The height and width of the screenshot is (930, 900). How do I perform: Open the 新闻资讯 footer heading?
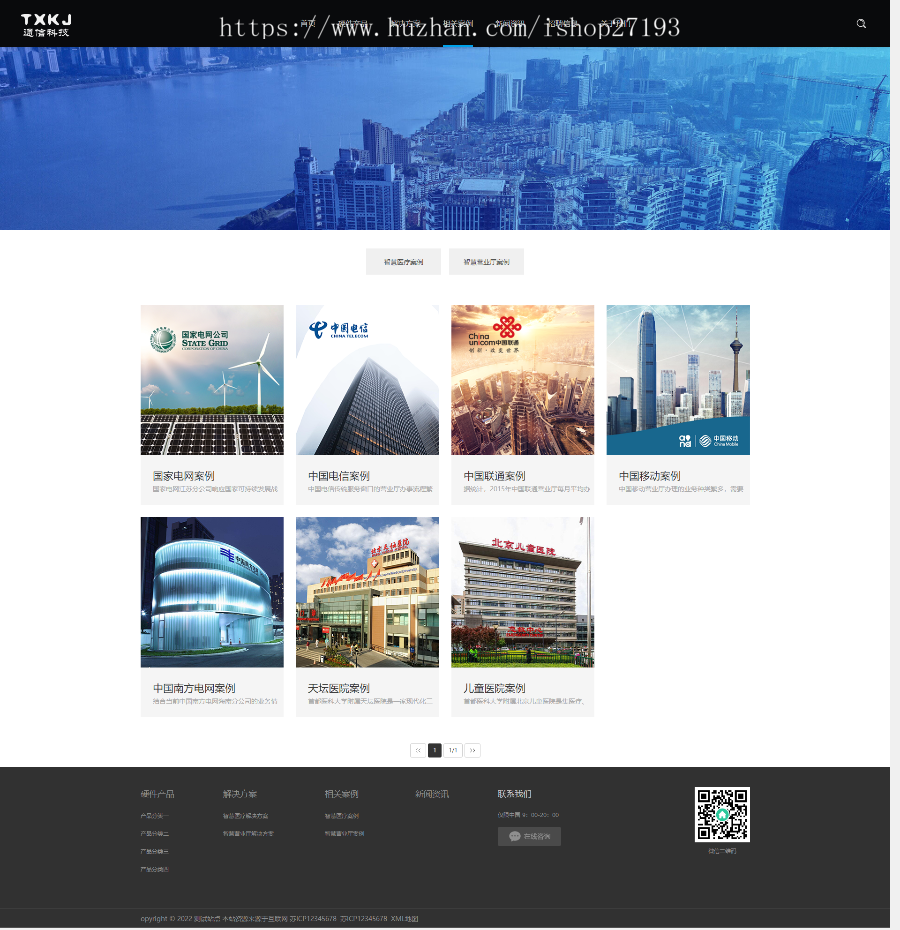[x=432, y=794]
